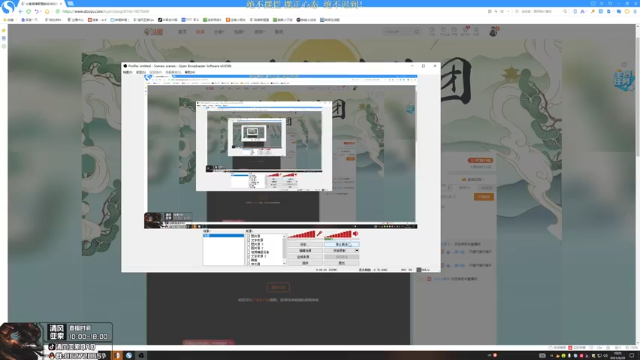Click the browser home icon
Screen dimensions: 640x360
click(47, 11)
